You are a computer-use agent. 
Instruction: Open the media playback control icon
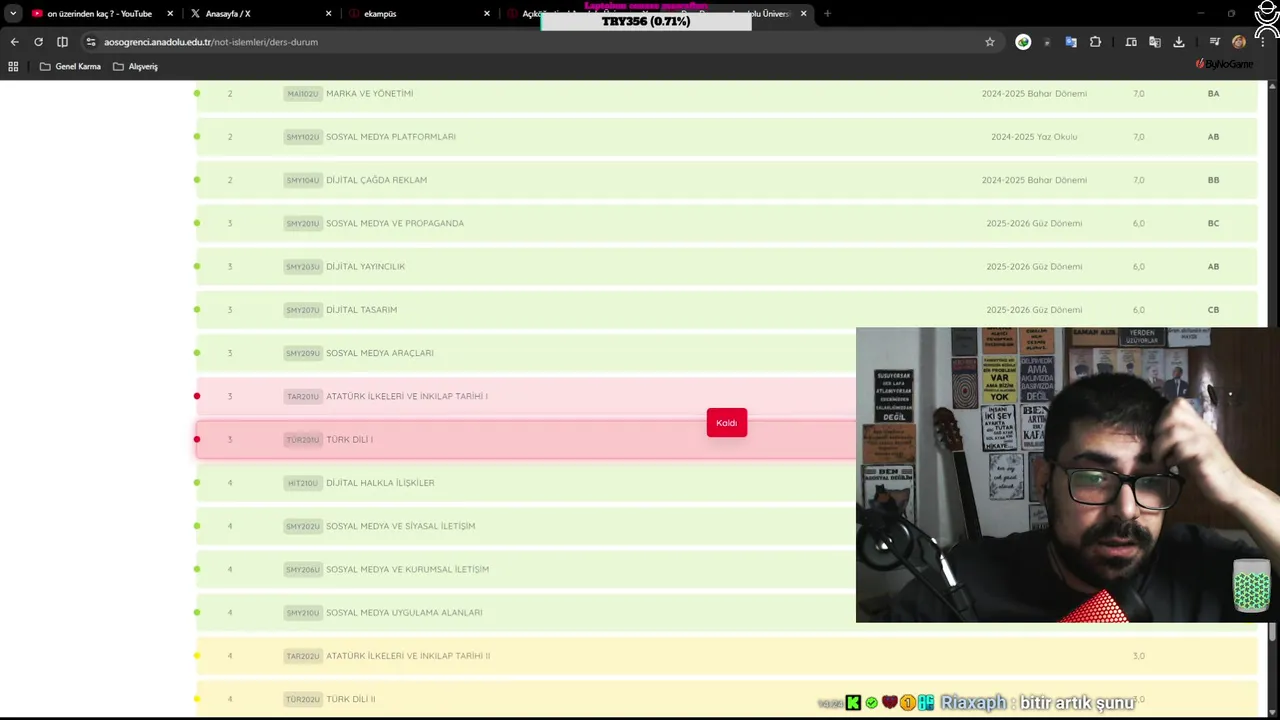coord(1215,42)
